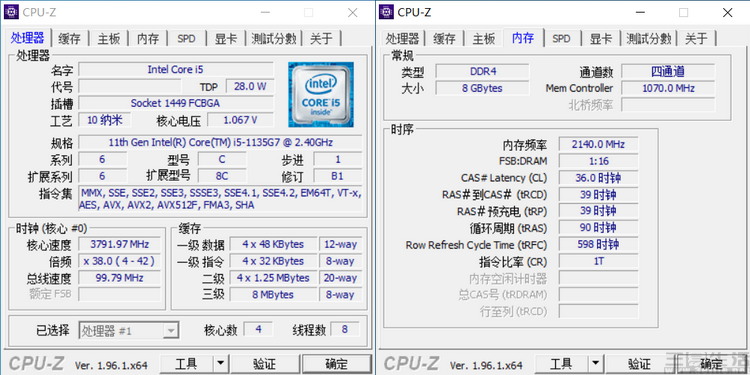Open the 主板 tab in the left window
Viewport: 750px width, 375px height.
109,38
